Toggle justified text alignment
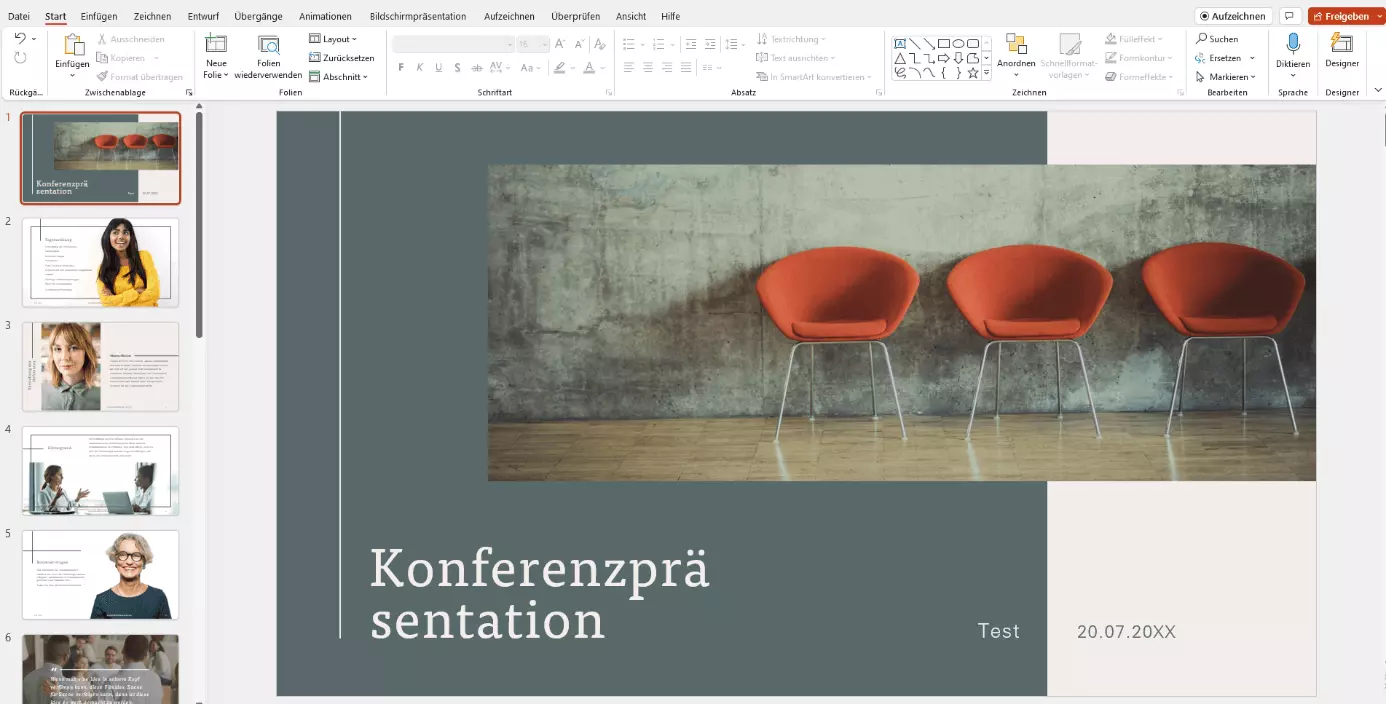The height and width of the screenshot is (704, 1386). point(686,68)
